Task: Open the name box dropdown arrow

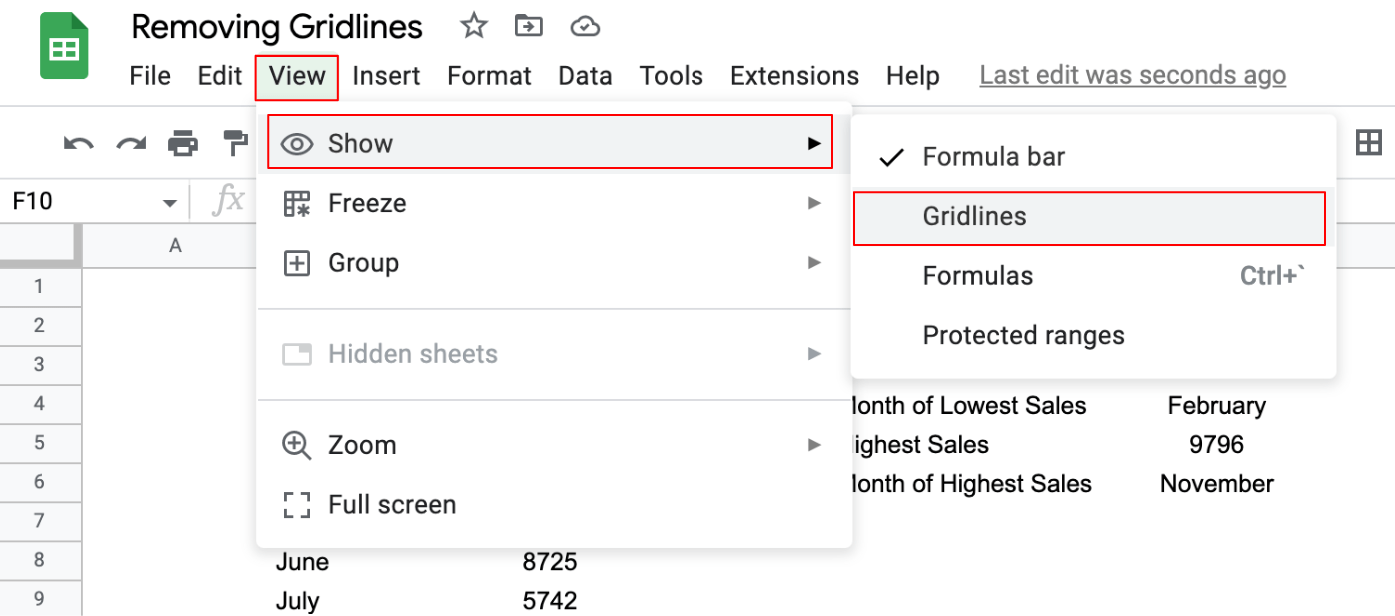Action: pyautogui.click(x=169, y=203)
